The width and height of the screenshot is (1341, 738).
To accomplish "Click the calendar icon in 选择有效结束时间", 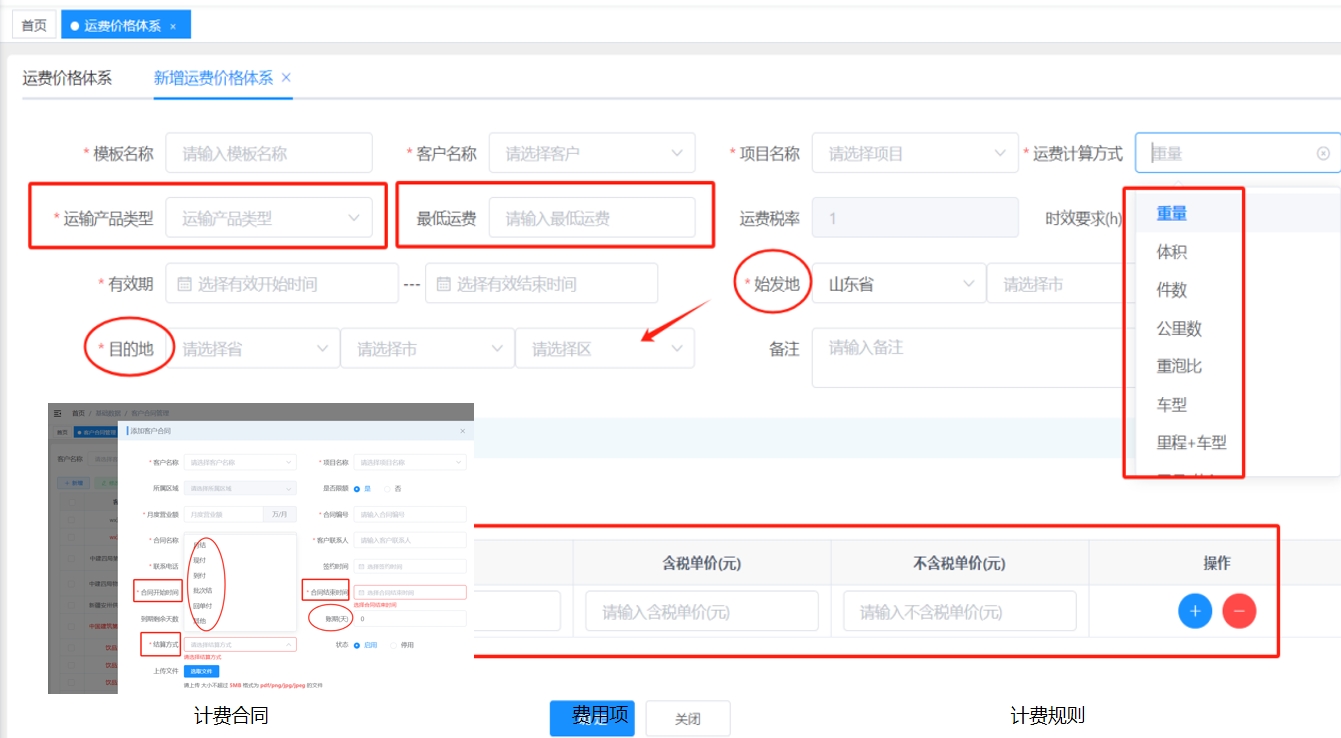I will (443, 284).
